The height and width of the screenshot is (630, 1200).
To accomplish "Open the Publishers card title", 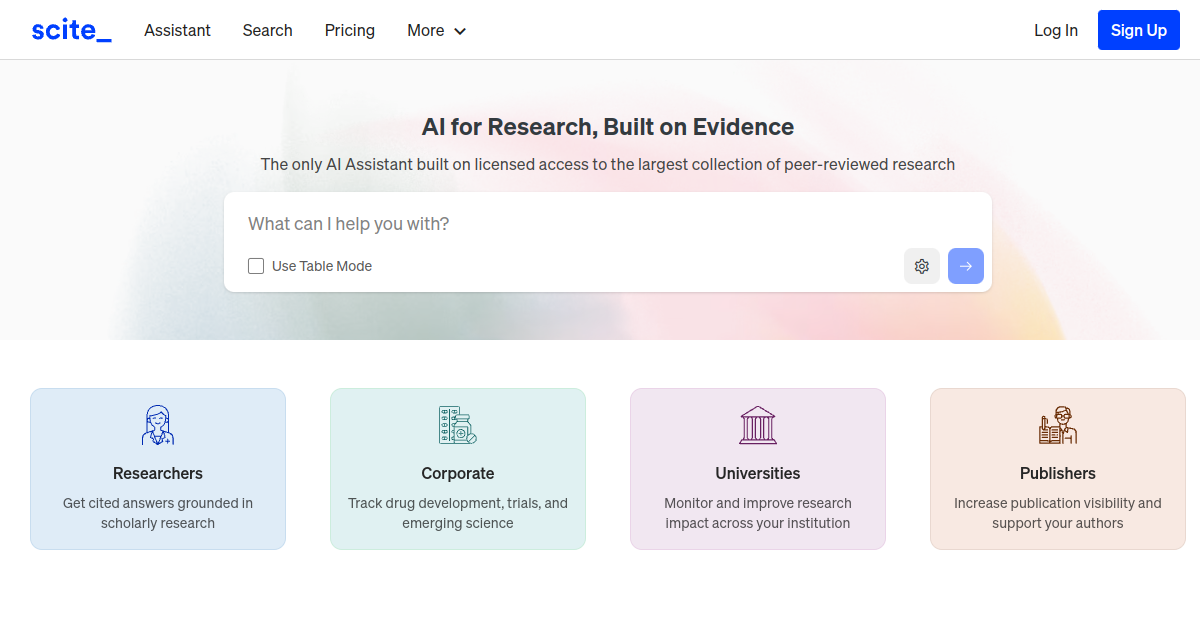I will [1058, 473].
